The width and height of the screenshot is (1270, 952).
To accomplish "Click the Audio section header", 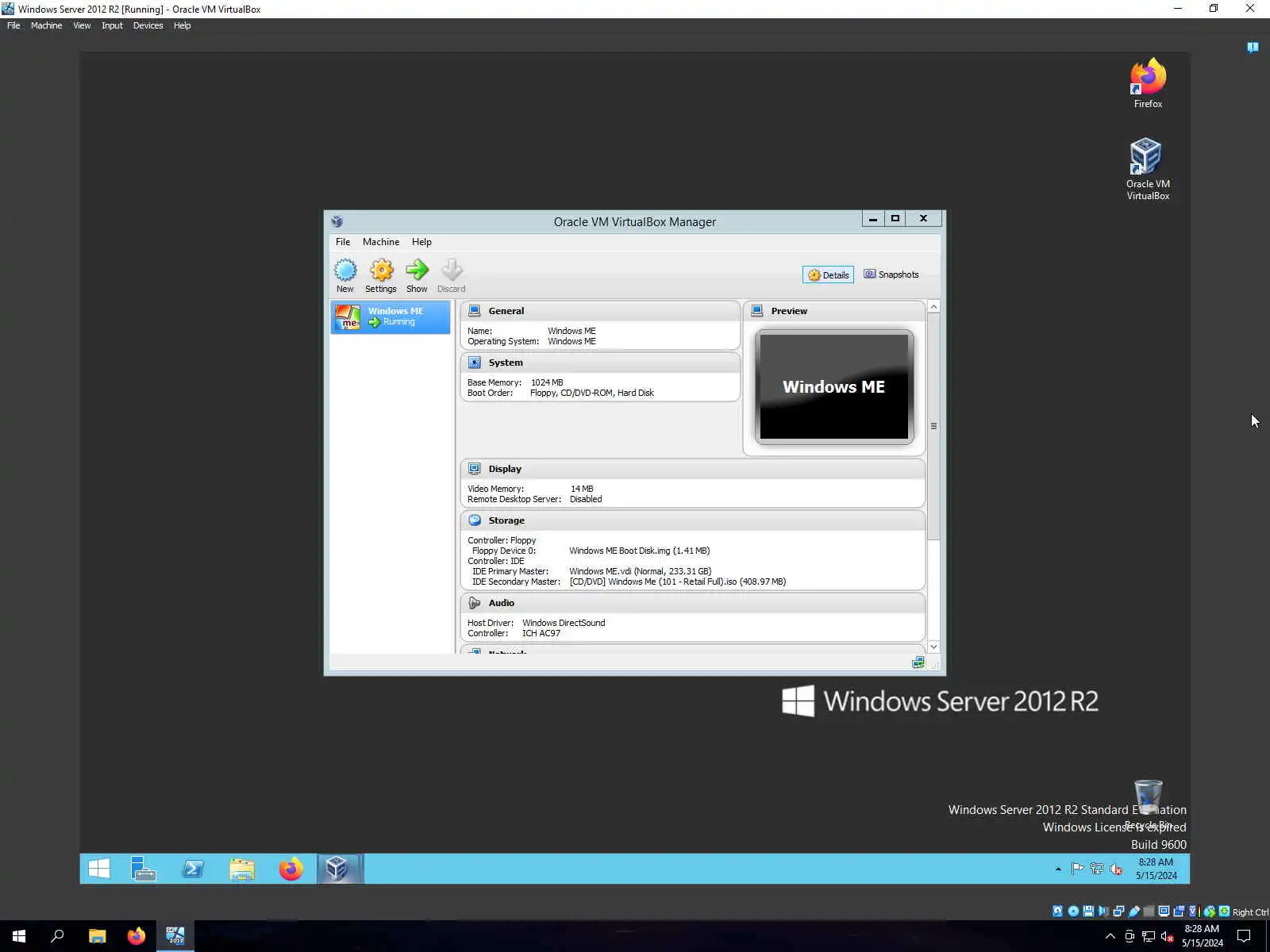I will [693, 603].
